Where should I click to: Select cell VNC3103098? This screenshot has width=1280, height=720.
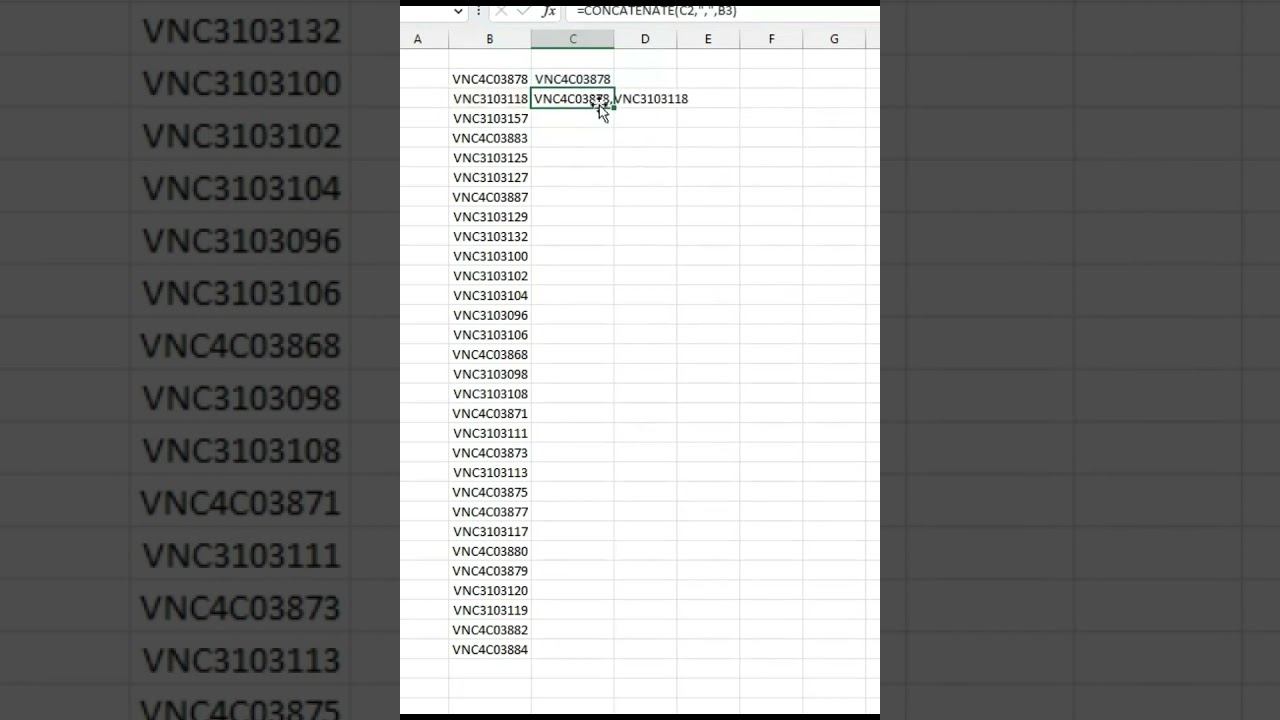click(490, 374)
